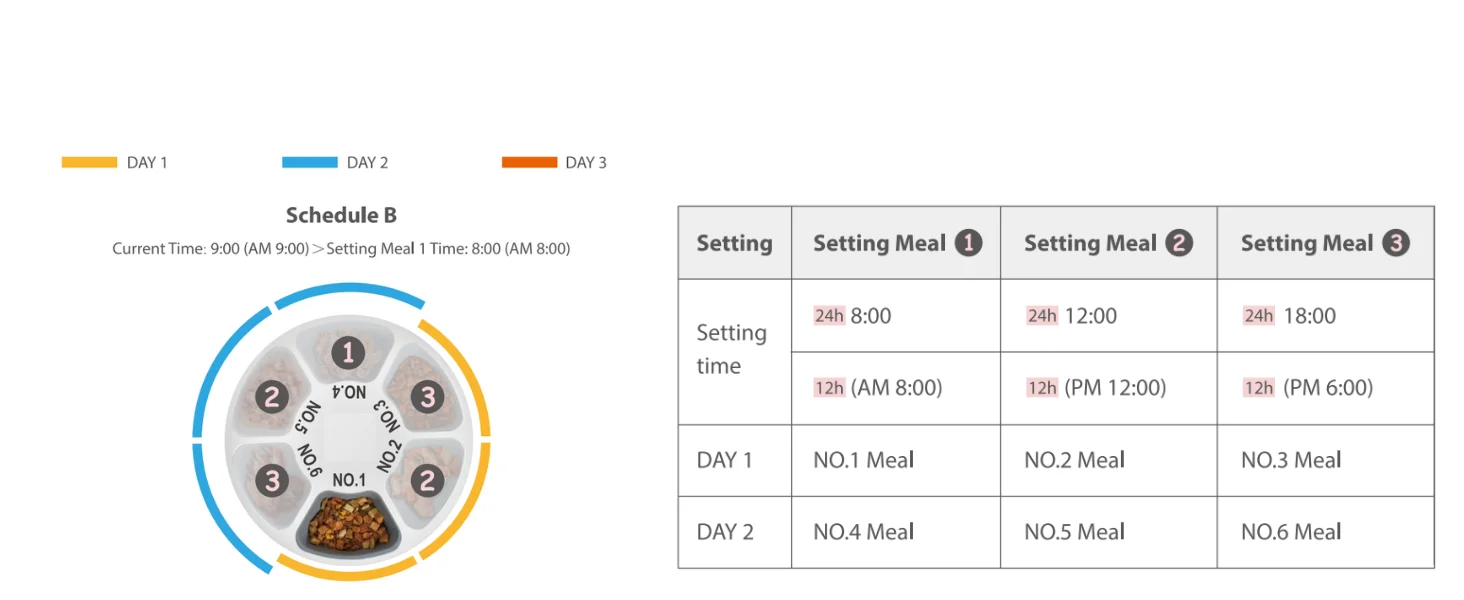
Task: Click the 24h badge beside 8:00
Action: pos(829,316)
